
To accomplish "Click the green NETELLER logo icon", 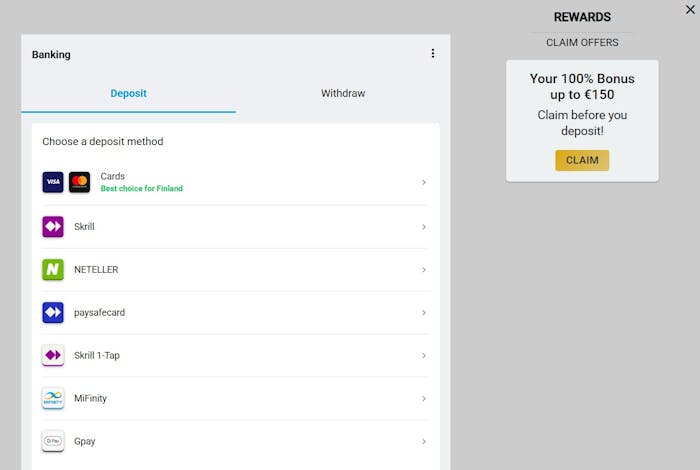I will [x=53, y=270].
